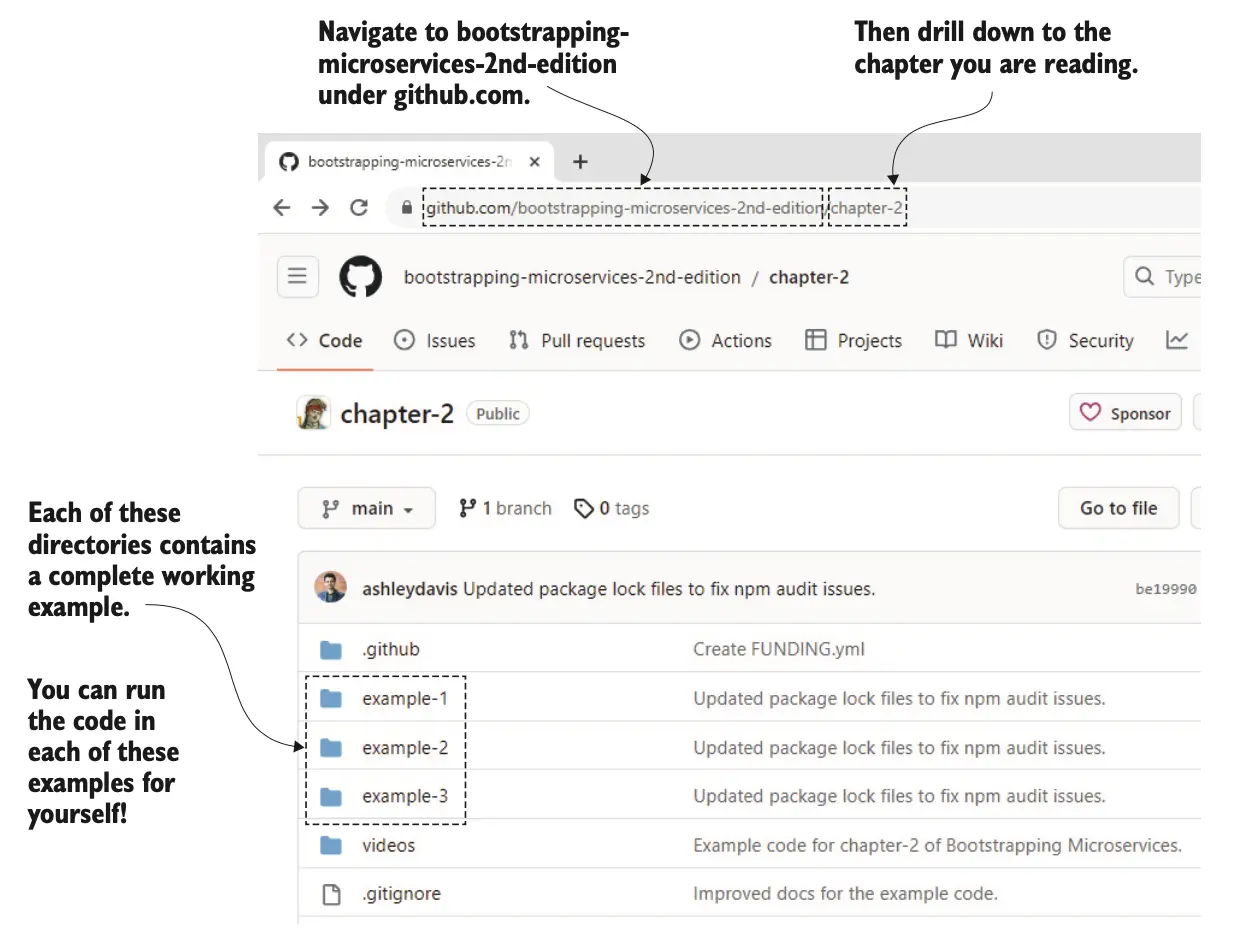Open the .gitignore file
The width and height of the screenshot is (1234, 940).
[x=401, y=894]
